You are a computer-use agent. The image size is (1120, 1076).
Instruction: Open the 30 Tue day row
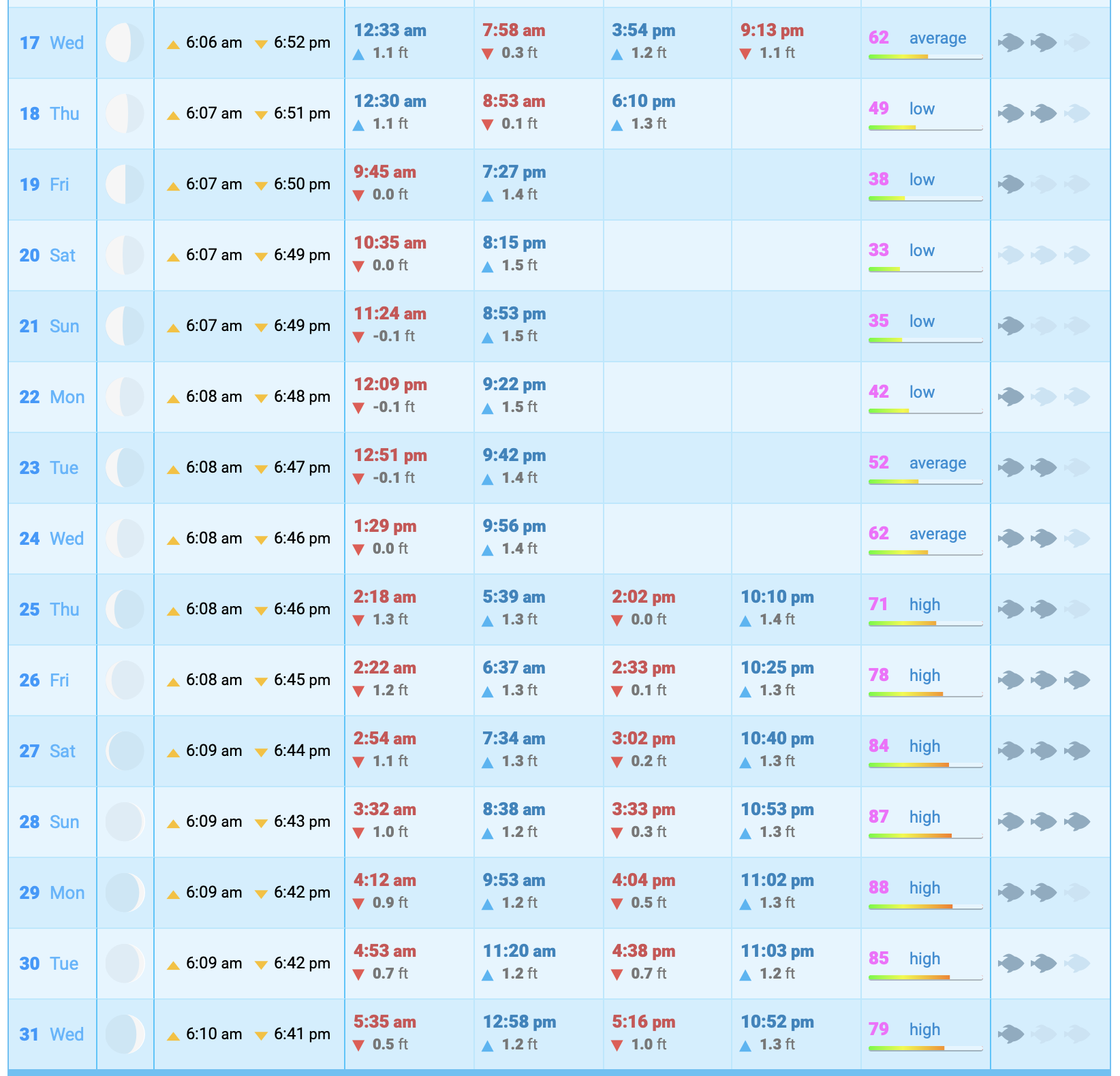pyautogui.click(x=49, y=964)
